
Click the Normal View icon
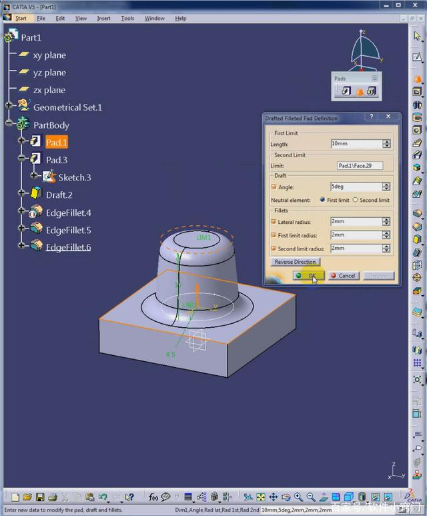click(x=323, y=497)
